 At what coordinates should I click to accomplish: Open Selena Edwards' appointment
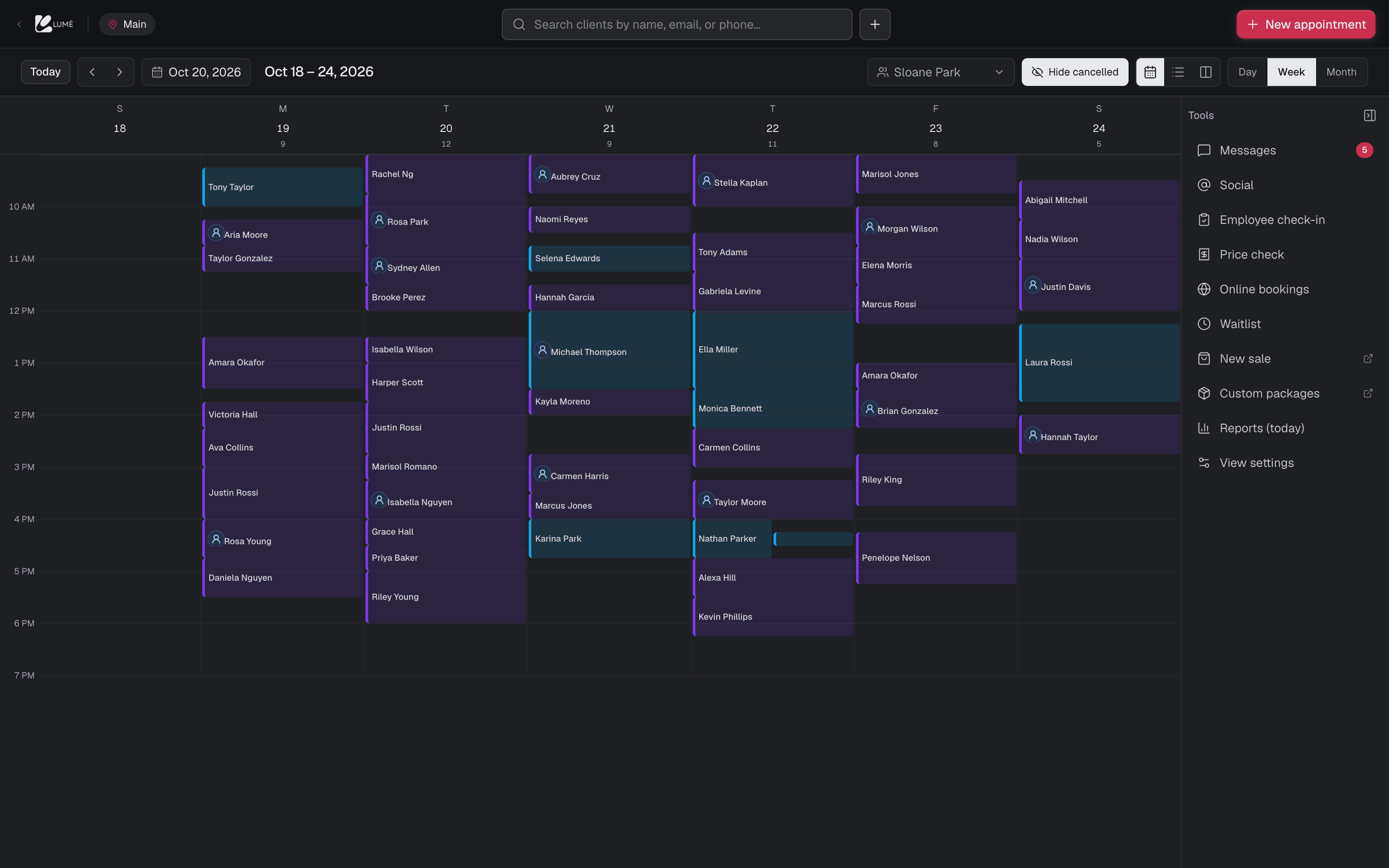609,258
